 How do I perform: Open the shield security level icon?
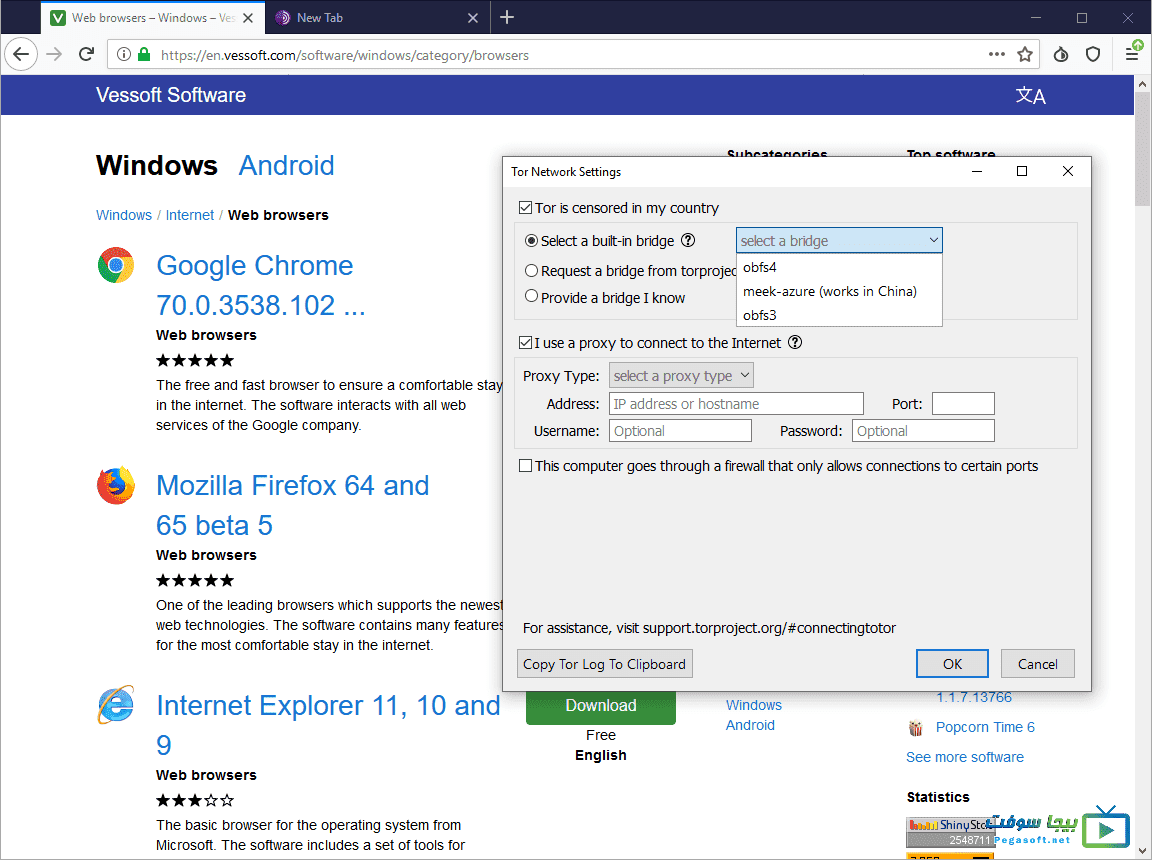pyautogui.click(x=1093, y=54)
